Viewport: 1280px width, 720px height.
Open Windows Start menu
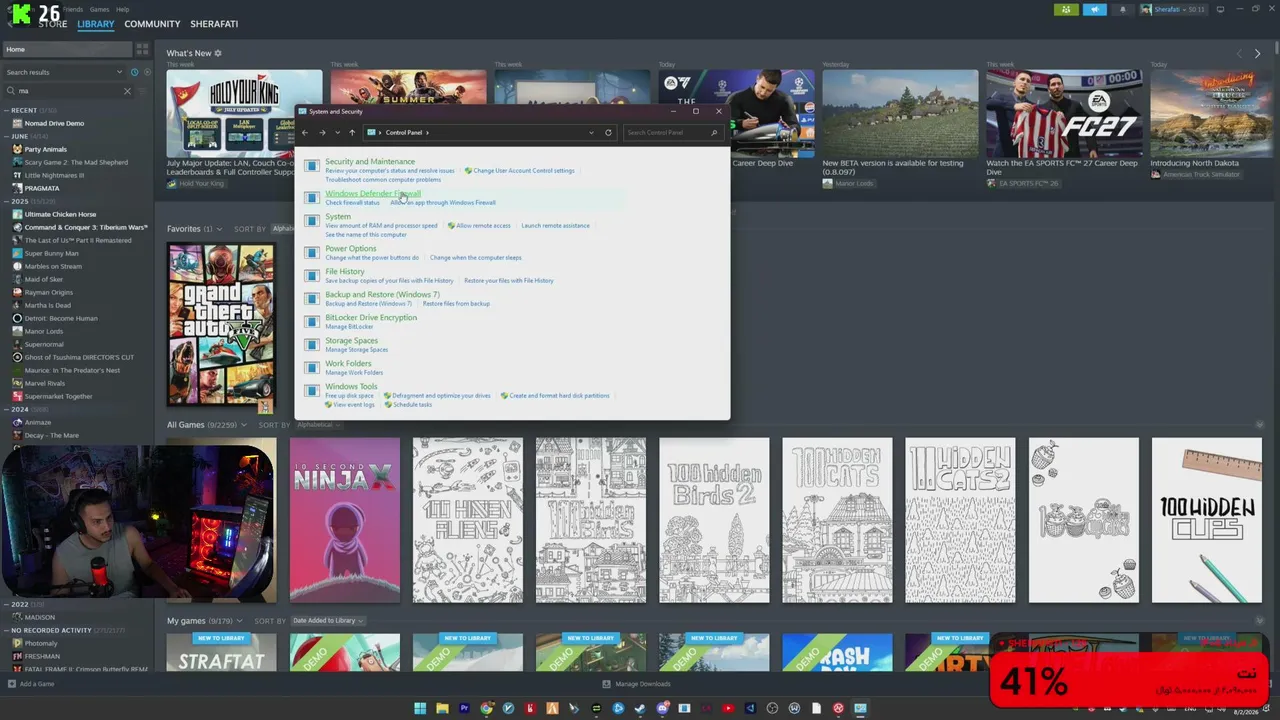tap(420, 708)
